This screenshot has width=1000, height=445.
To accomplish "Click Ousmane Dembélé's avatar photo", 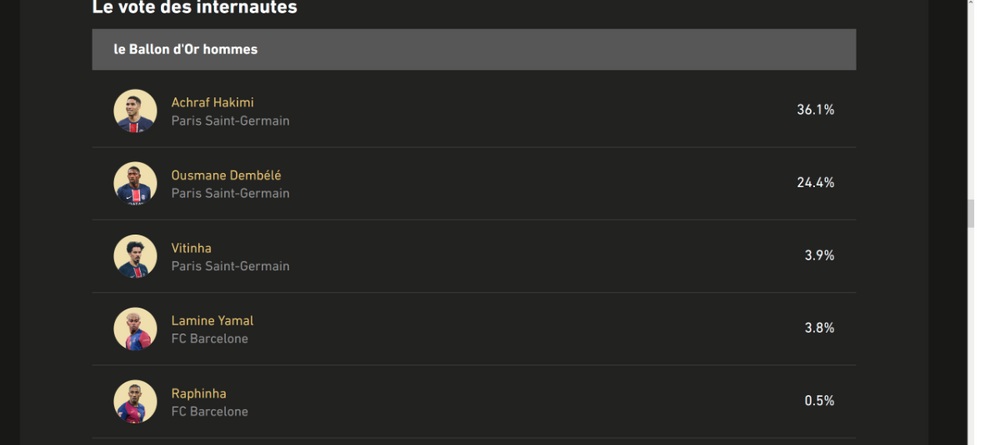I will coord(135,184).
